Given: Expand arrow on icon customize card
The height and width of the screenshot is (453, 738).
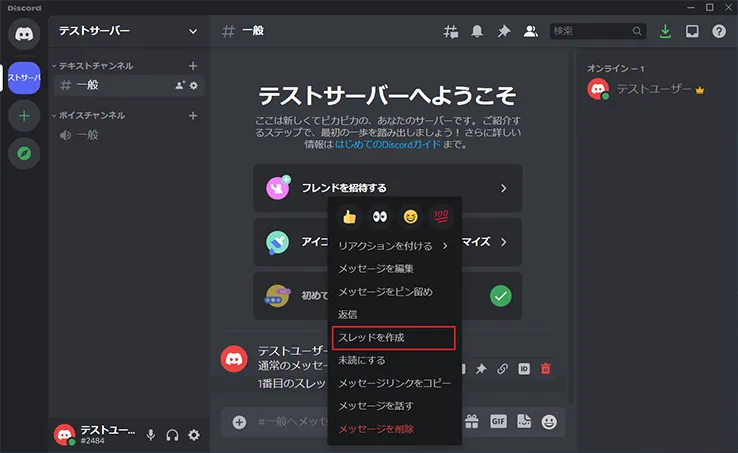Looking at the screenshot, I should (504, 242).
